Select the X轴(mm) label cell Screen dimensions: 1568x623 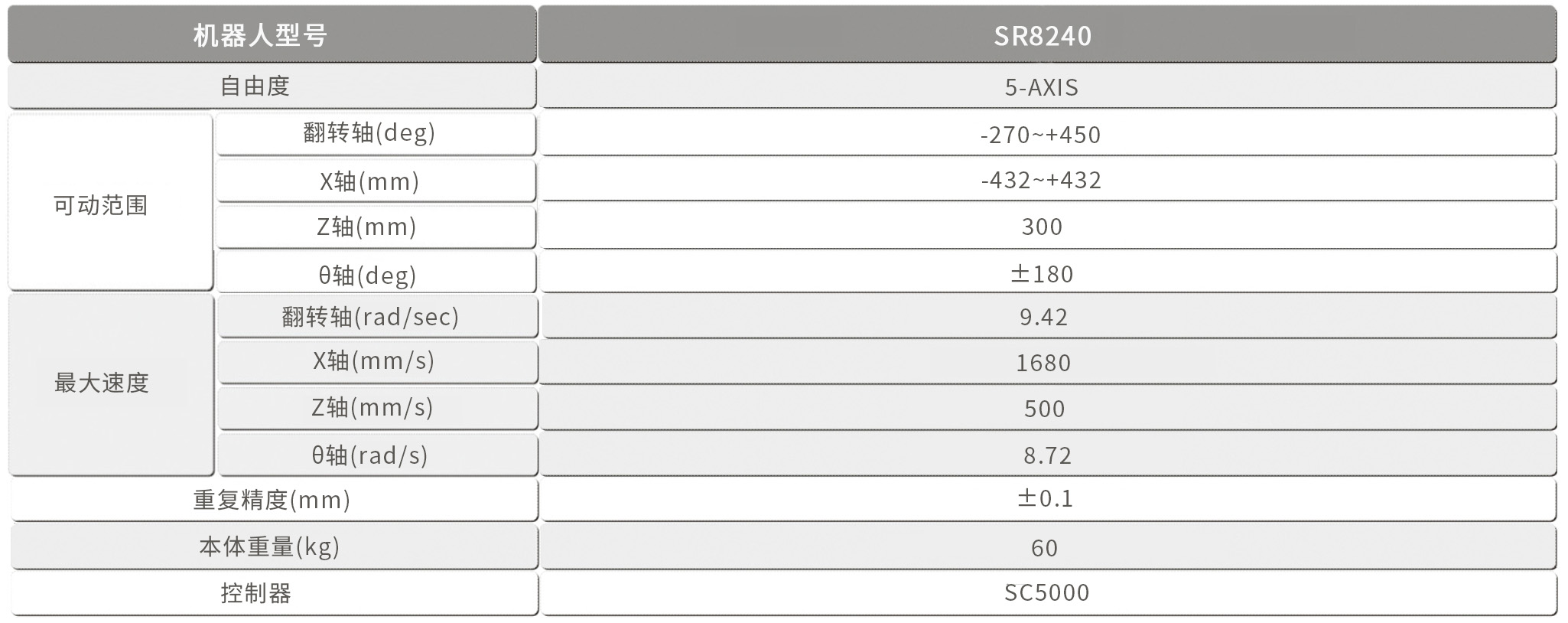click(x=369, y=181)
